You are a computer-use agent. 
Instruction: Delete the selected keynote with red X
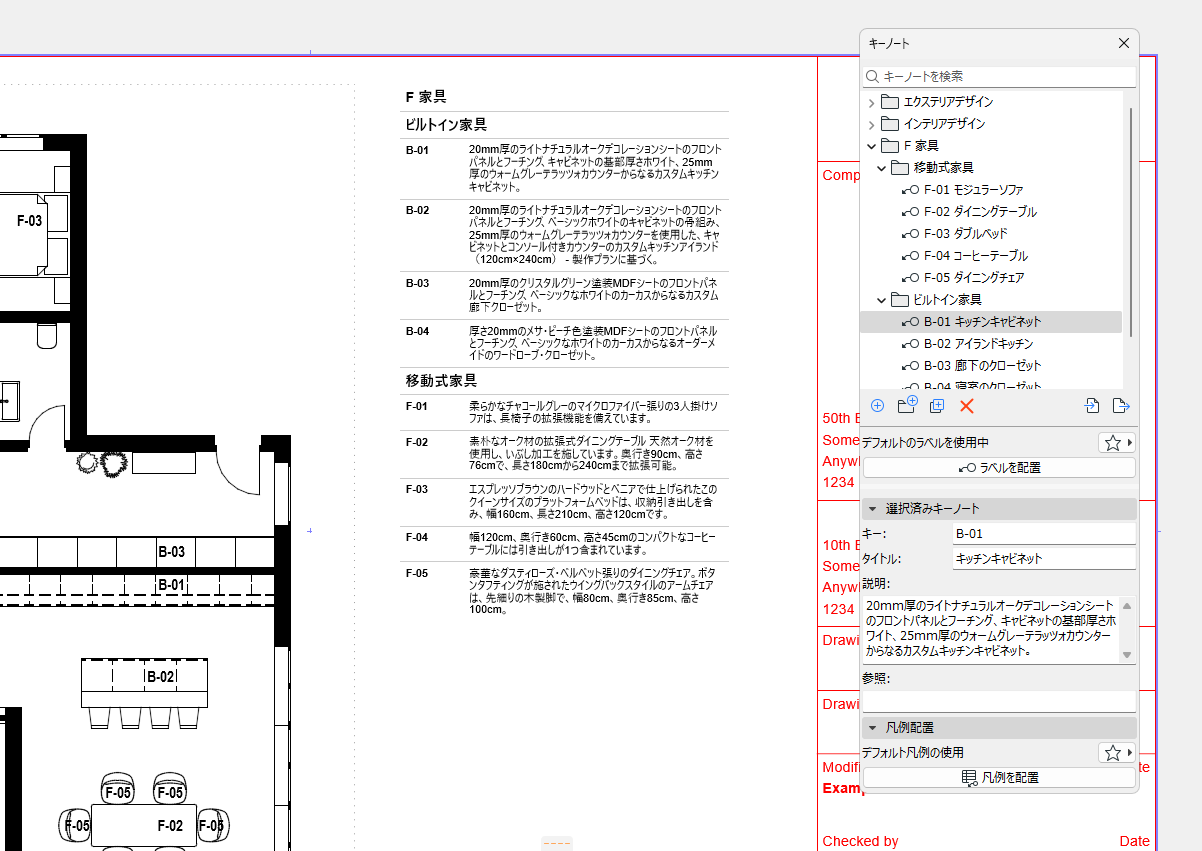967,406
